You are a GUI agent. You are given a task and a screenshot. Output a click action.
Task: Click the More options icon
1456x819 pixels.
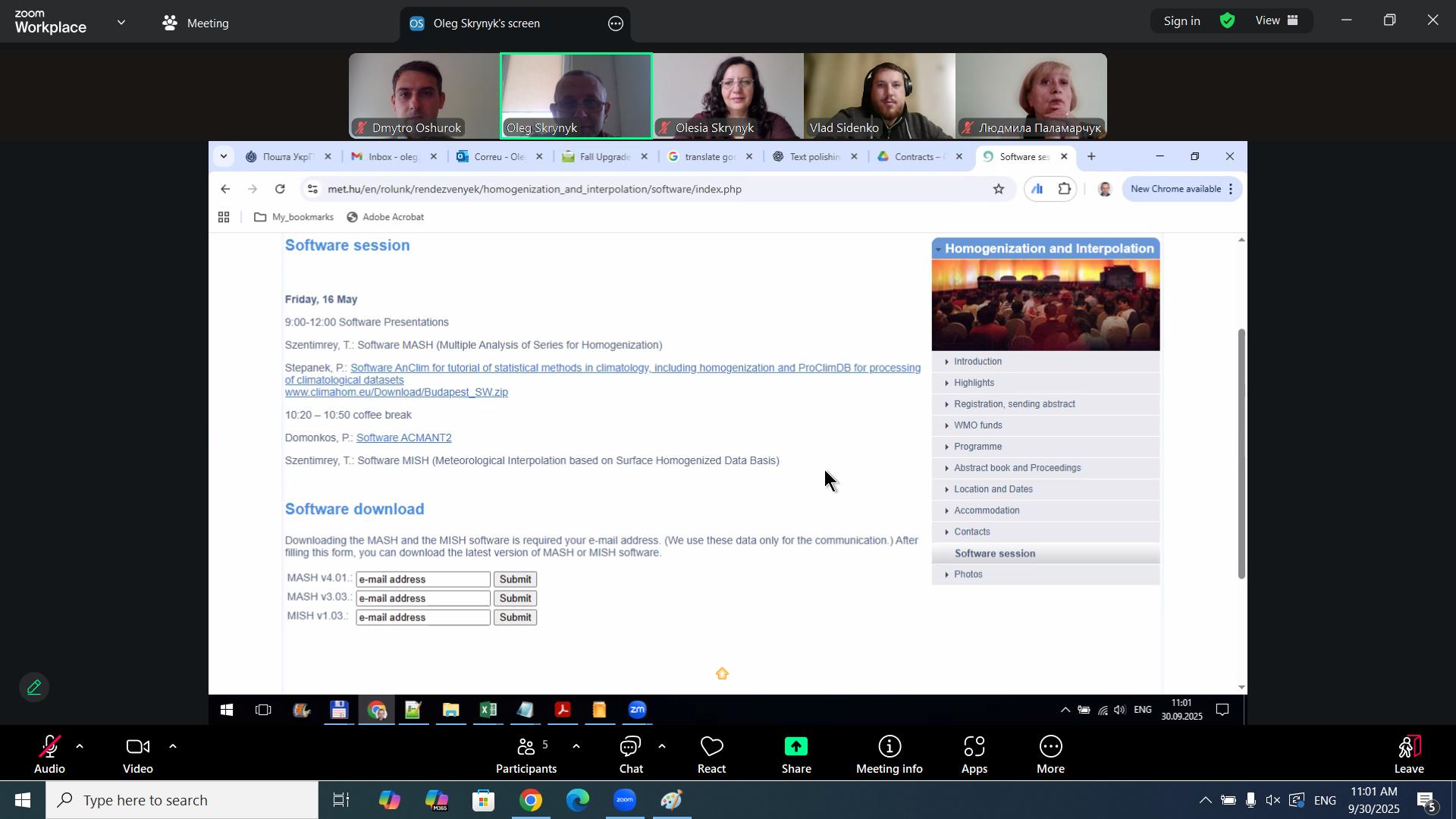coord(1050,754)
